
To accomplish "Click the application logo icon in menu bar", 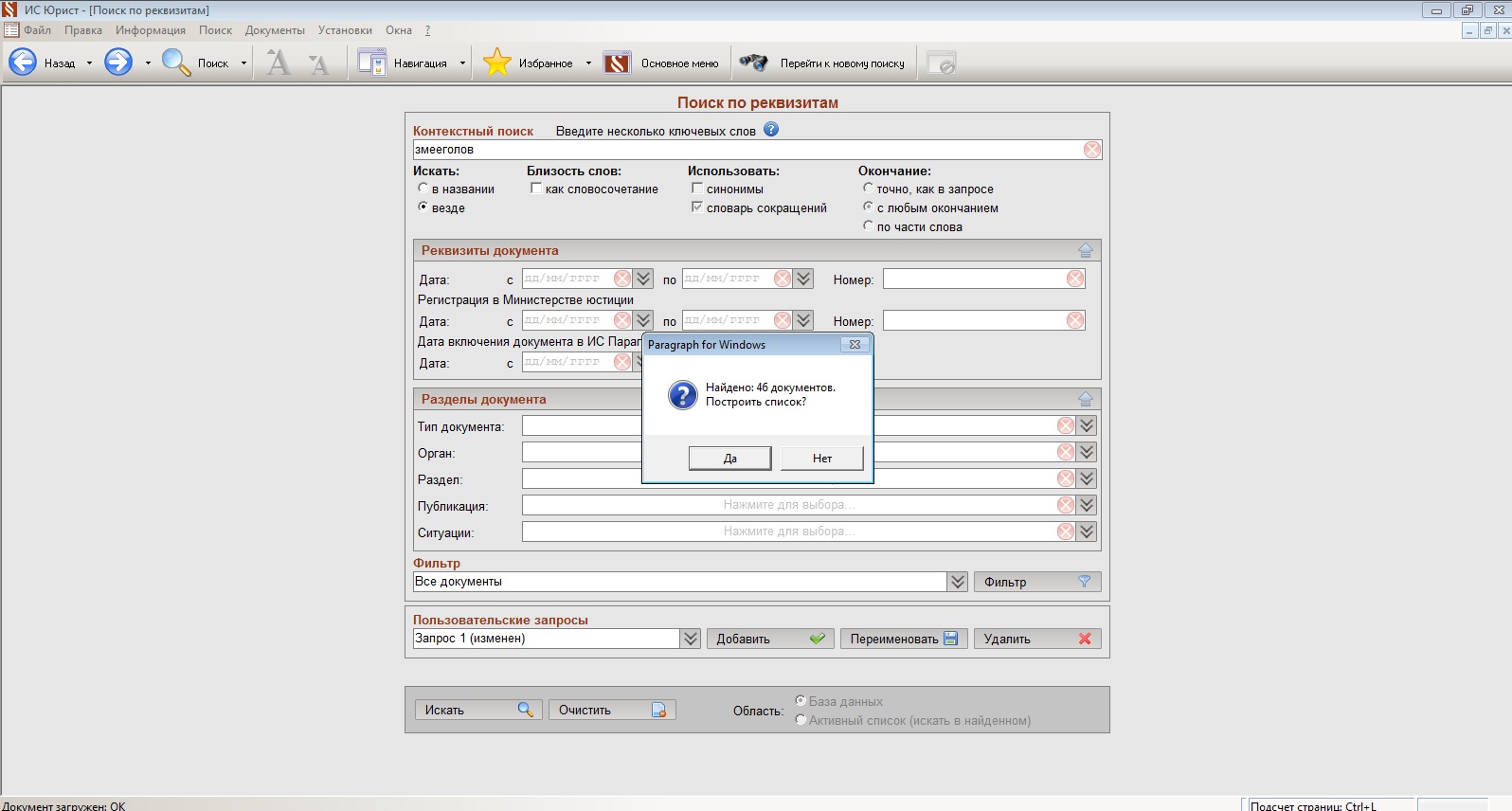I will click(x=11, y=30).
